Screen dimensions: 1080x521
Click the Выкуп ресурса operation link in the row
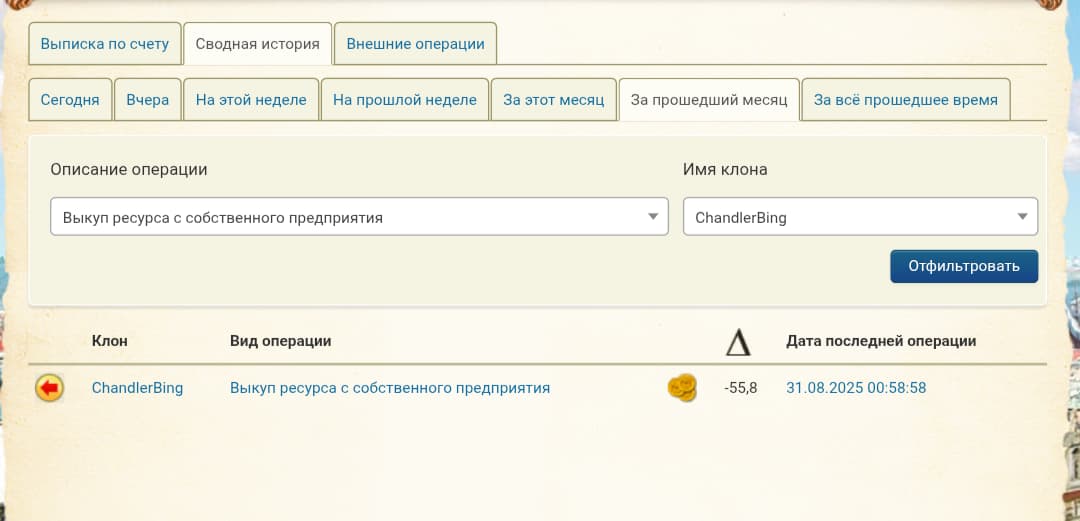click(390, 388)
